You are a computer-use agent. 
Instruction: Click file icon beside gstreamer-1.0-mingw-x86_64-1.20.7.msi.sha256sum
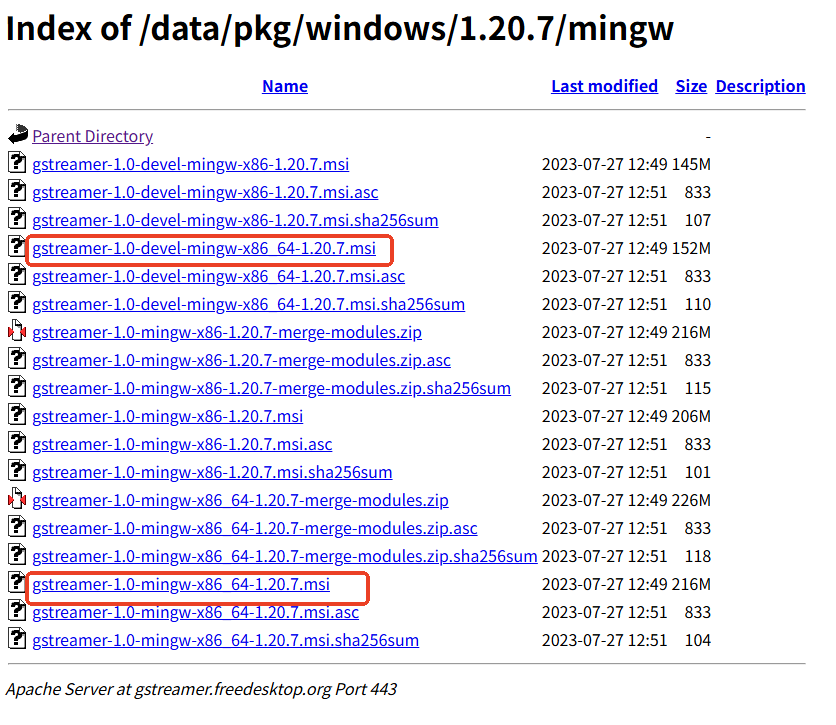17,639
